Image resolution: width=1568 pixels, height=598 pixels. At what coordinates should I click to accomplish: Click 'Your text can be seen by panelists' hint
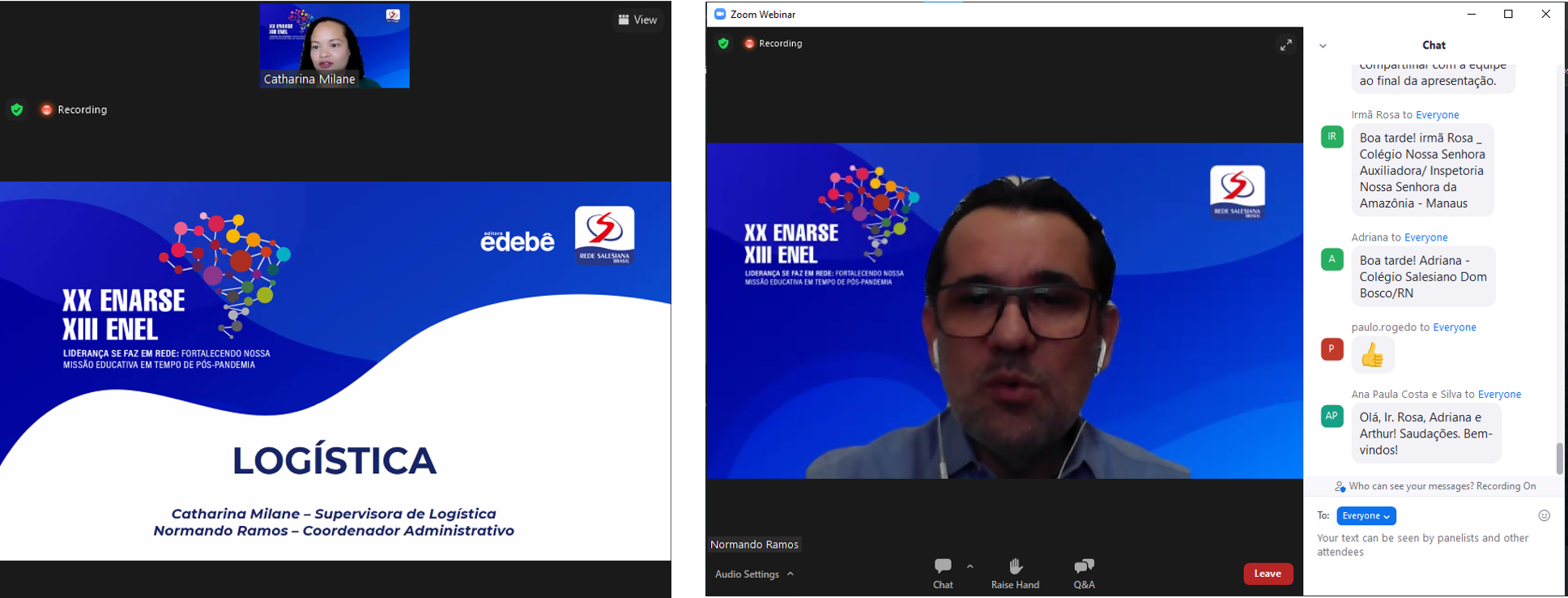coord(1422,545)
